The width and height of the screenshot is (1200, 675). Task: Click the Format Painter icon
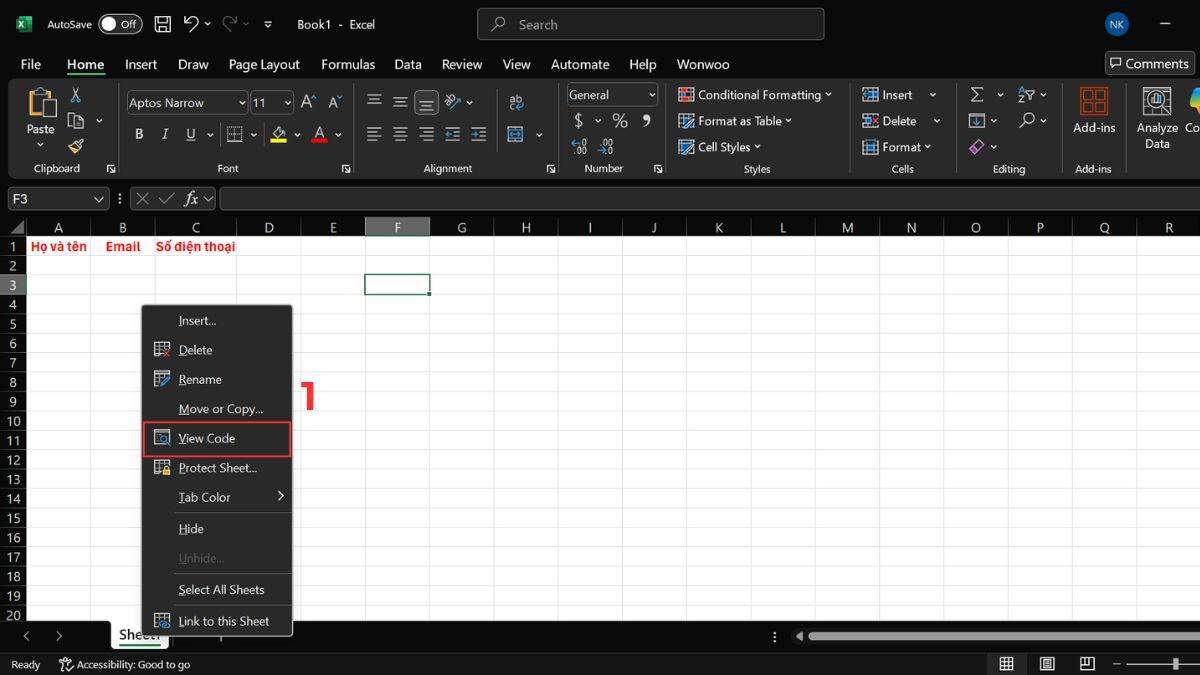point(75,146)
